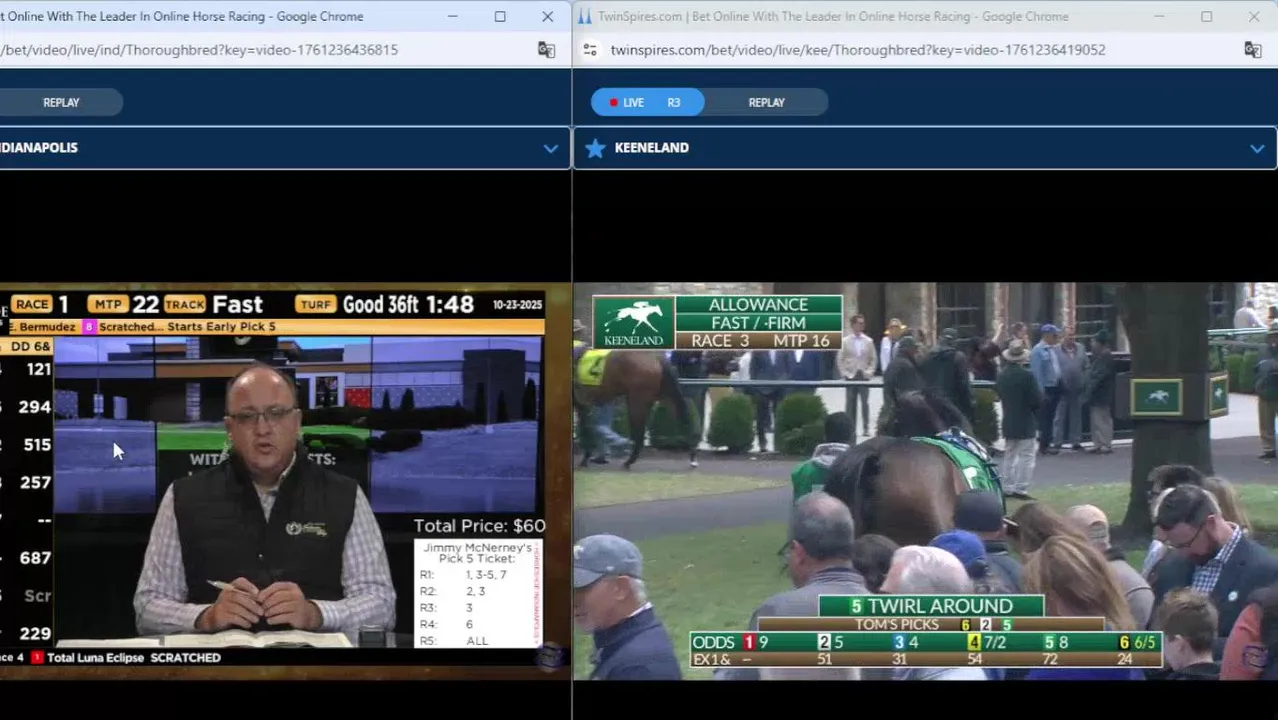
Task: Maximize the left Chrome window
Action: 500,16
